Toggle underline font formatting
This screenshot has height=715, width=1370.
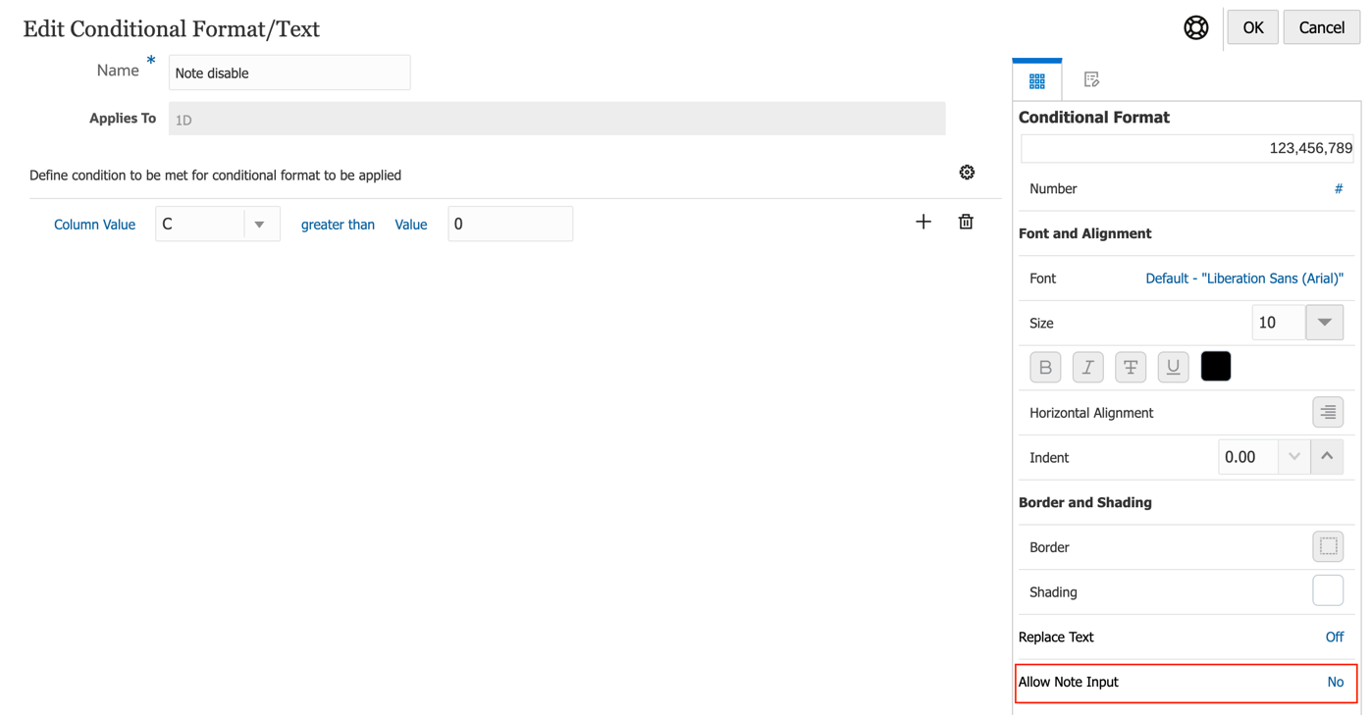click(1173, 368)
